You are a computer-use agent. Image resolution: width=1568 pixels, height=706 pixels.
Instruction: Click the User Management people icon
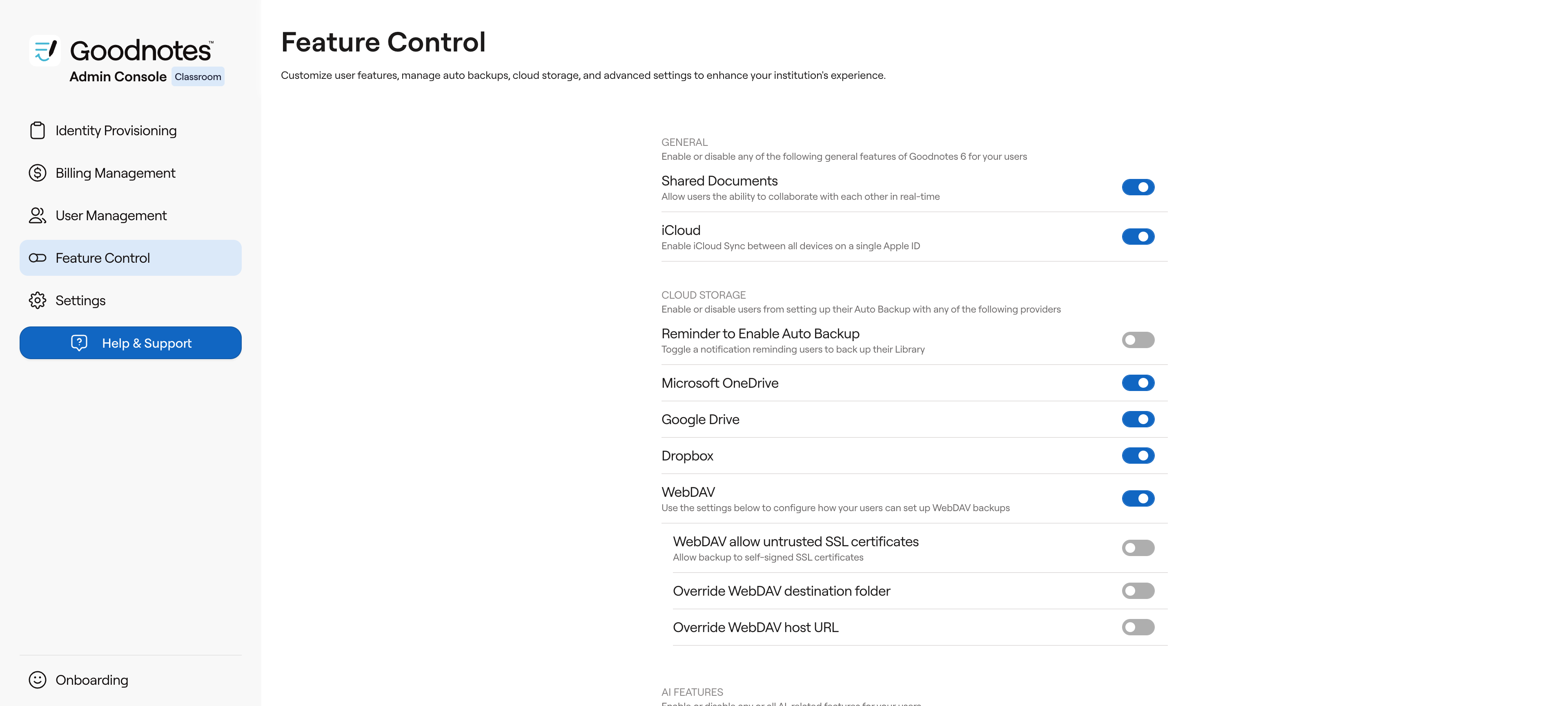pyautogui.click(x=37, y=216)
